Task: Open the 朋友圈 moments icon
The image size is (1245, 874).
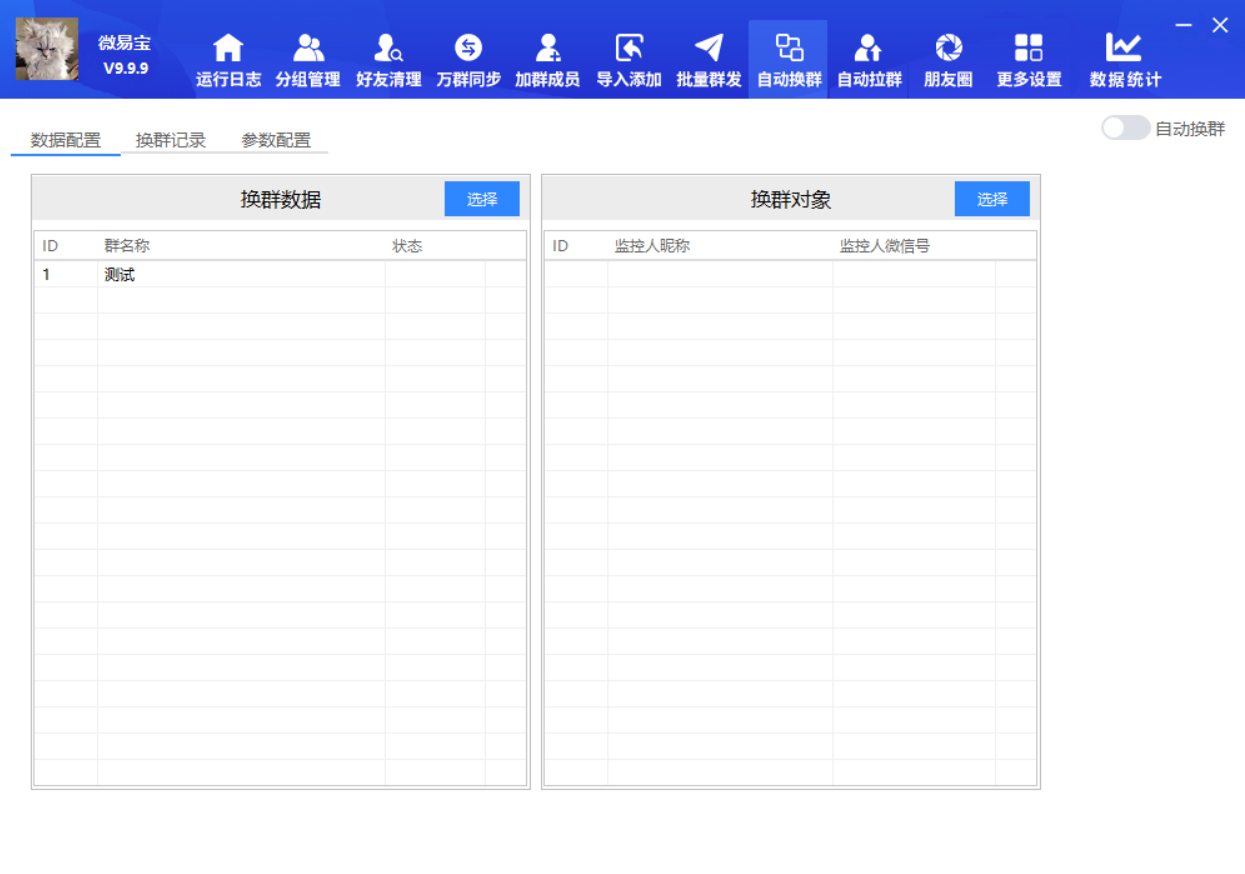Action: tap(948, 49)
